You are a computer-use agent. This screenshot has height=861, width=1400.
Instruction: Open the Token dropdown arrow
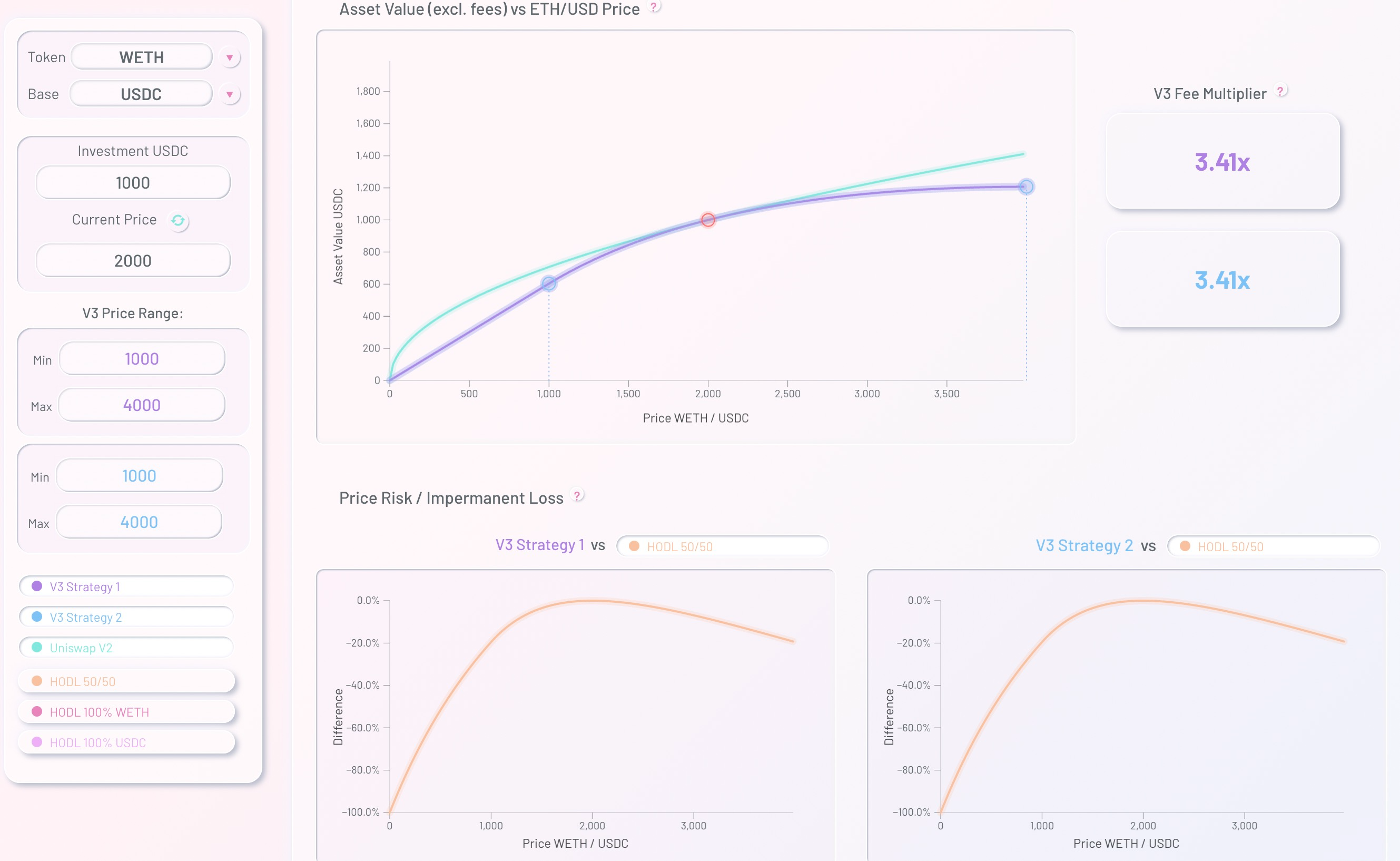pos(229,57)
